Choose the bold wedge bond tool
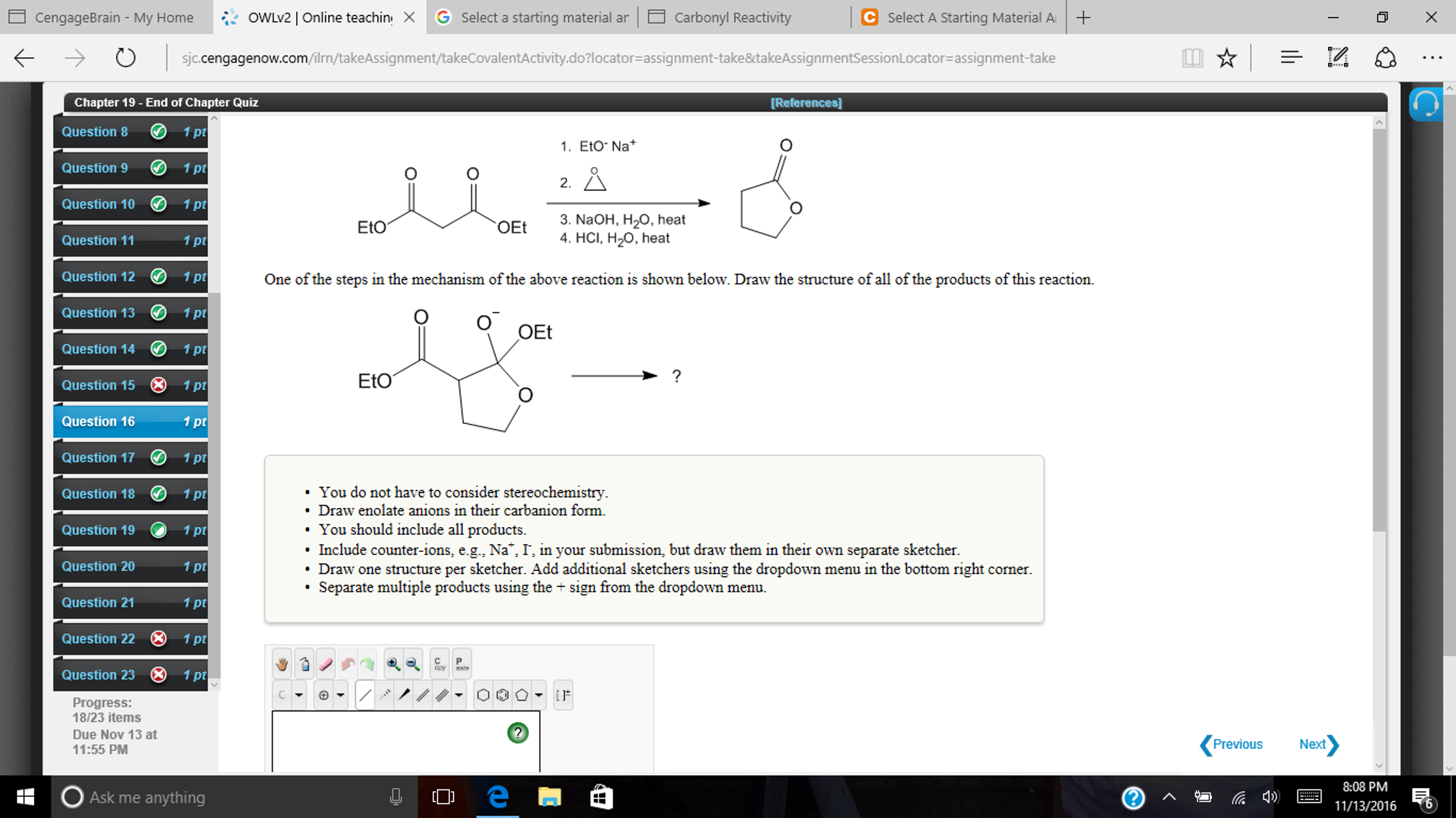The width and height of the screenshot is (1456, 818). pos(404,695)
